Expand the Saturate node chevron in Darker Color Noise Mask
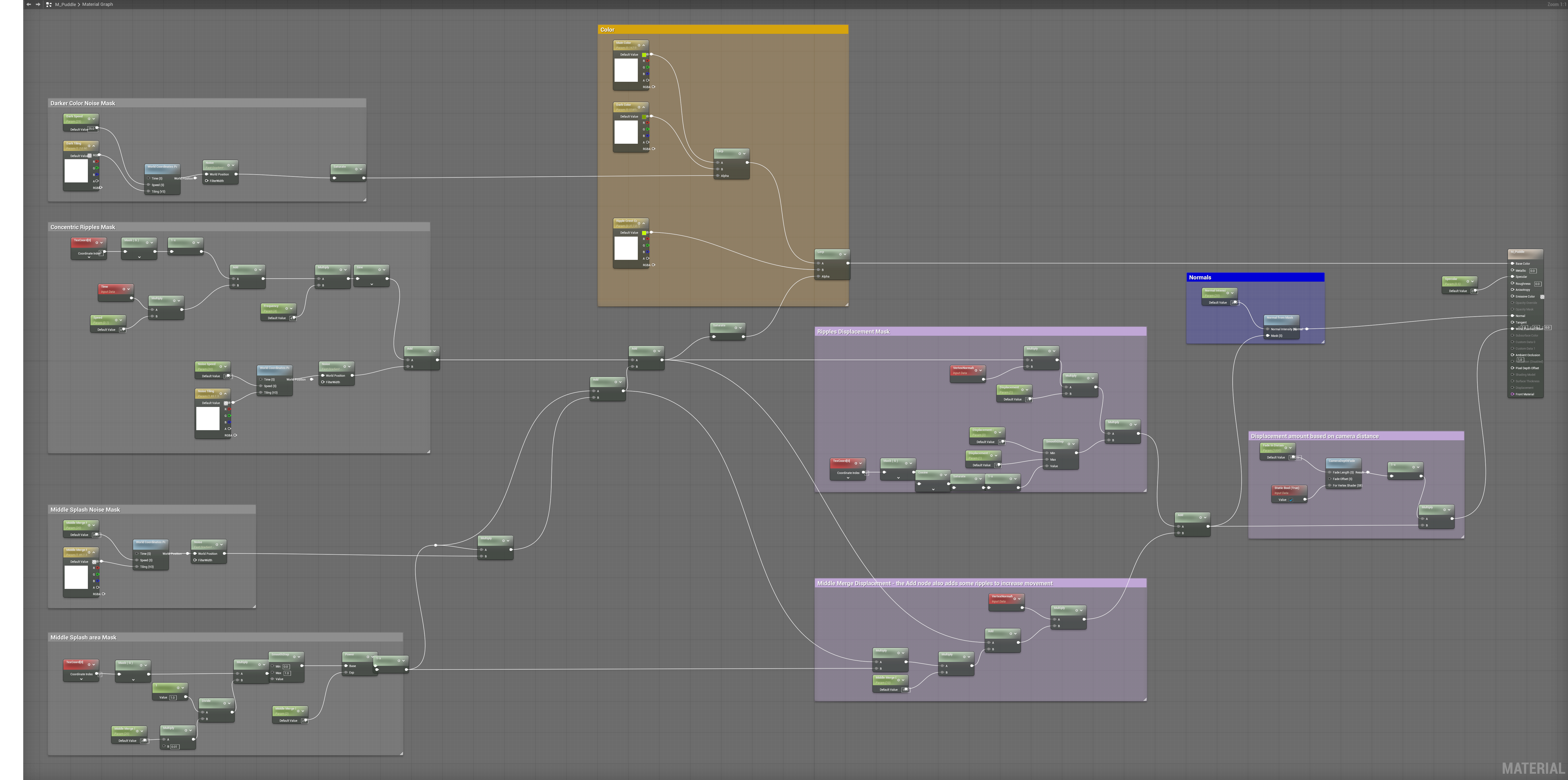 (x=361, y=169)
